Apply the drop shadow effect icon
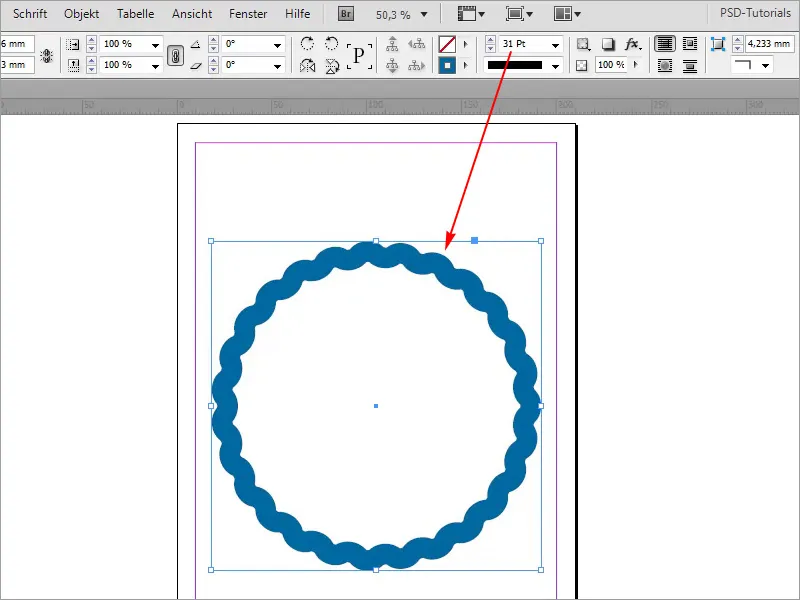The width and height of the screenshot is (800, 600). (x=606, y=43)
